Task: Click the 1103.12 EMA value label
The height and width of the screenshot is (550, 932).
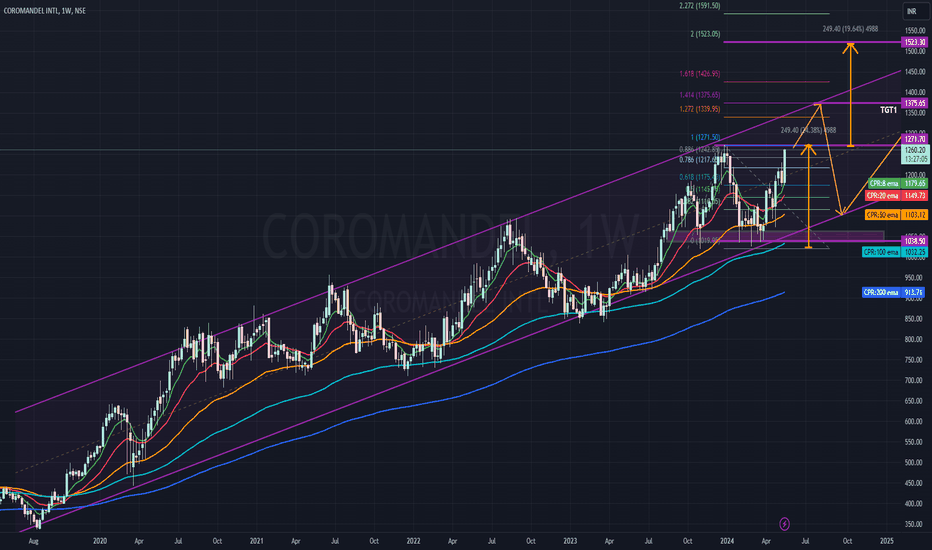Action: [915, 215]
